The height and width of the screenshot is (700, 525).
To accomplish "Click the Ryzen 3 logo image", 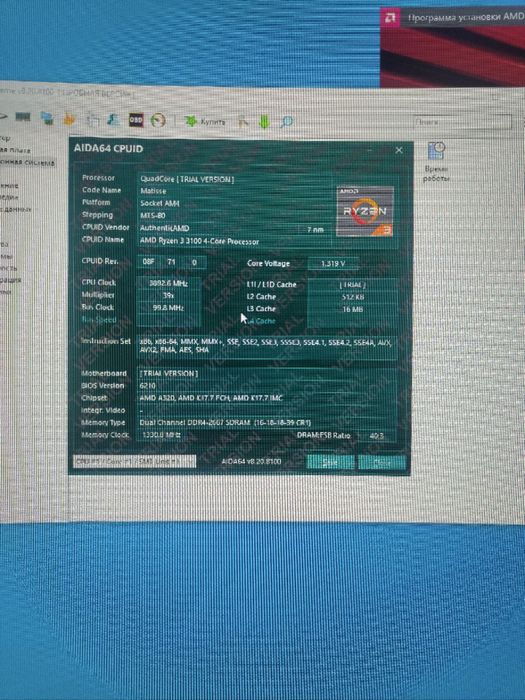I will 365,211.
